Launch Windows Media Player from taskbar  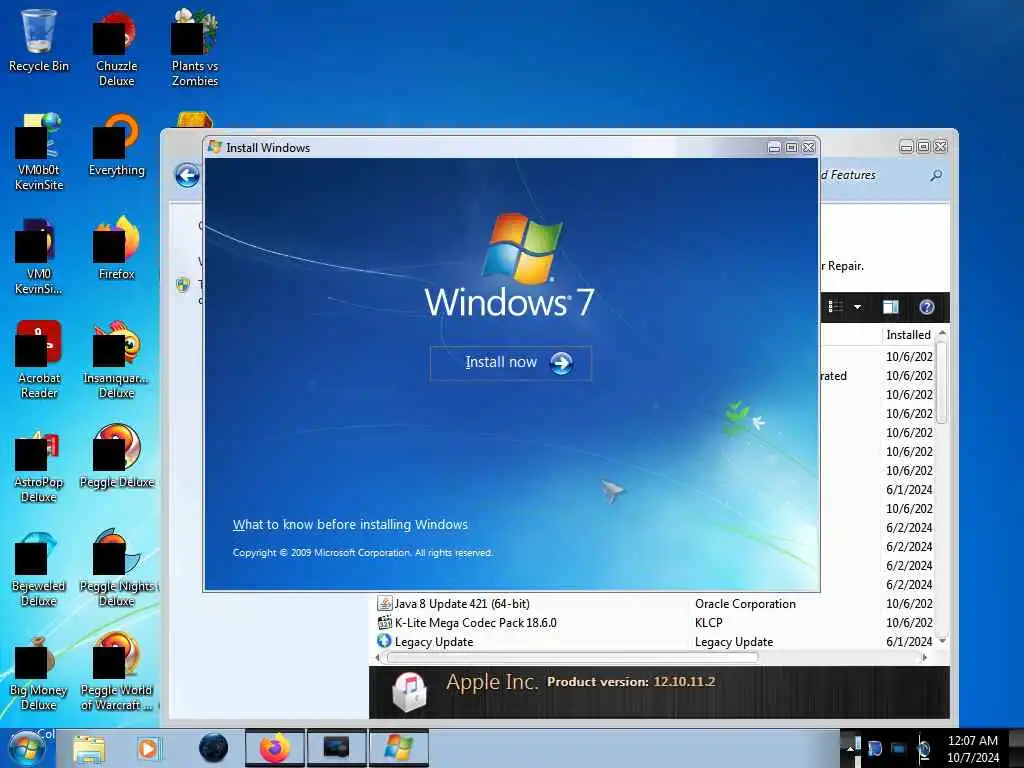click(148, 748)
